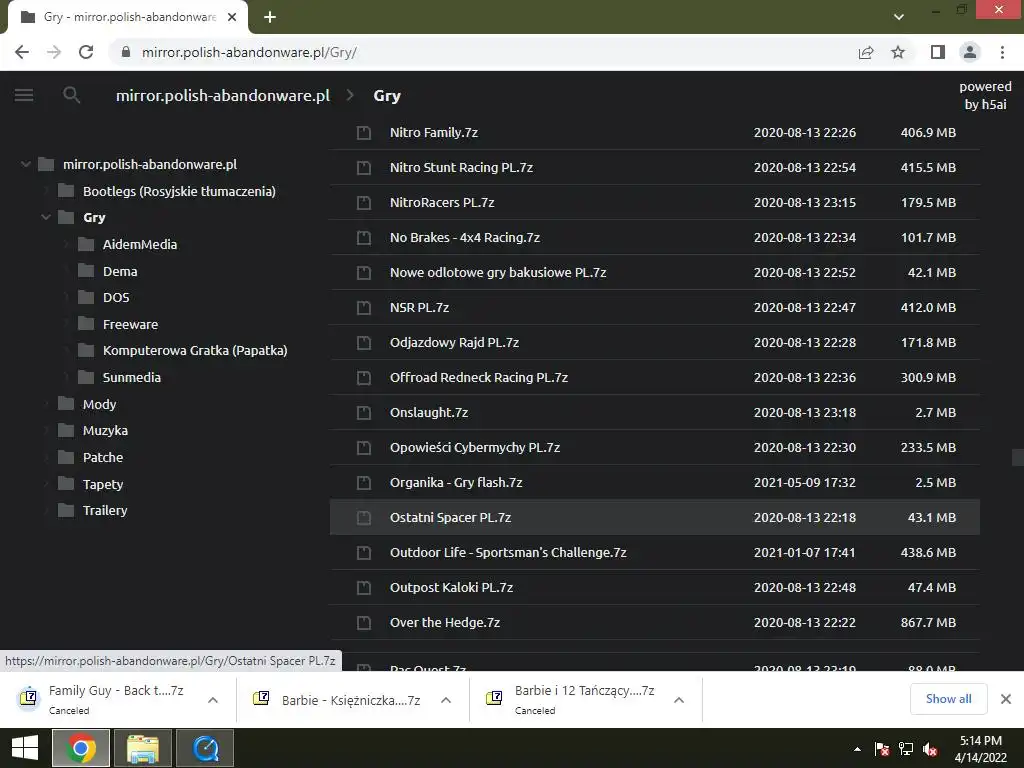Download Offroad Redneck Racing PL.7z
The height and width of the screenshot is (768, 1024).
pos(479,377)
